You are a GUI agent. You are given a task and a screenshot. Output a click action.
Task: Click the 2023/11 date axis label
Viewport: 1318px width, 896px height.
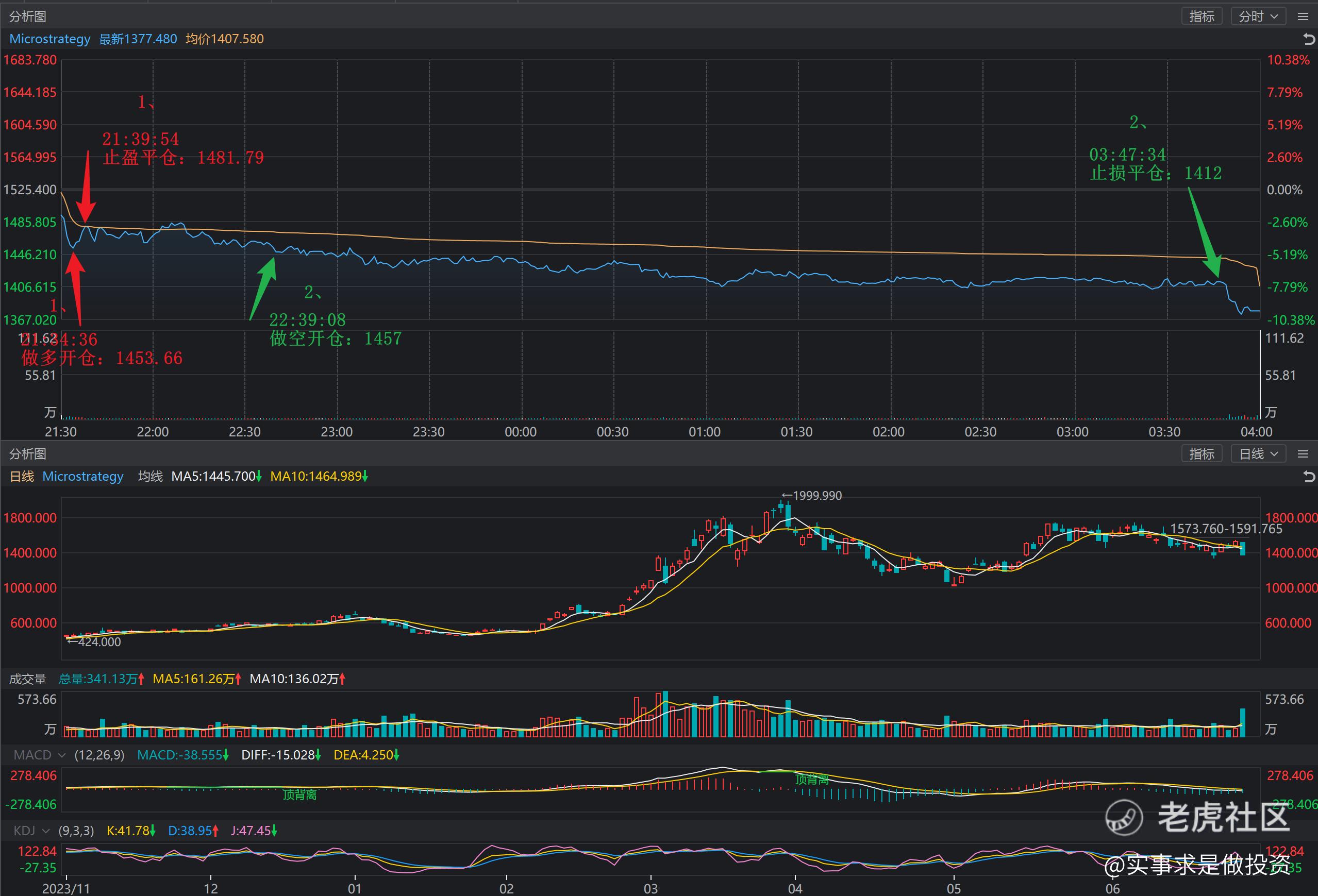(x=66, y=888)
